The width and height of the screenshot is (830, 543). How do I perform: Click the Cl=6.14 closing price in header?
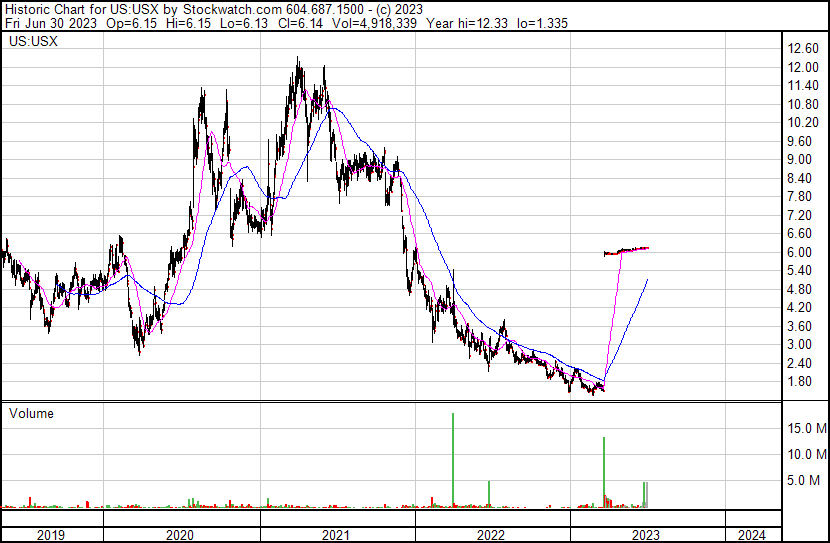tap(300, 23)
